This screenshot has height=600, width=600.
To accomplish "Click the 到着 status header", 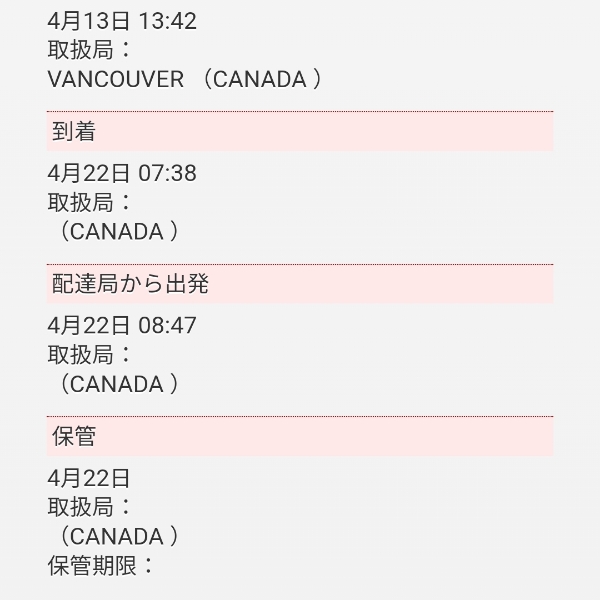I will 74,132.
